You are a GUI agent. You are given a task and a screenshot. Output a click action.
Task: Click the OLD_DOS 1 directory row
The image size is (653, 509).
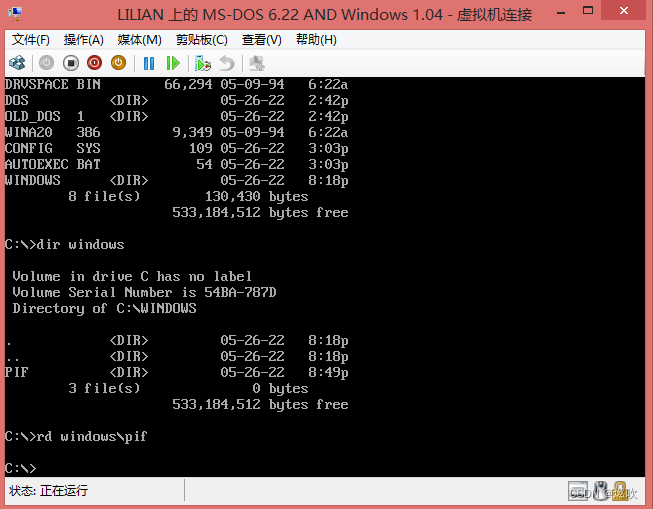click(x=176, y=117)
